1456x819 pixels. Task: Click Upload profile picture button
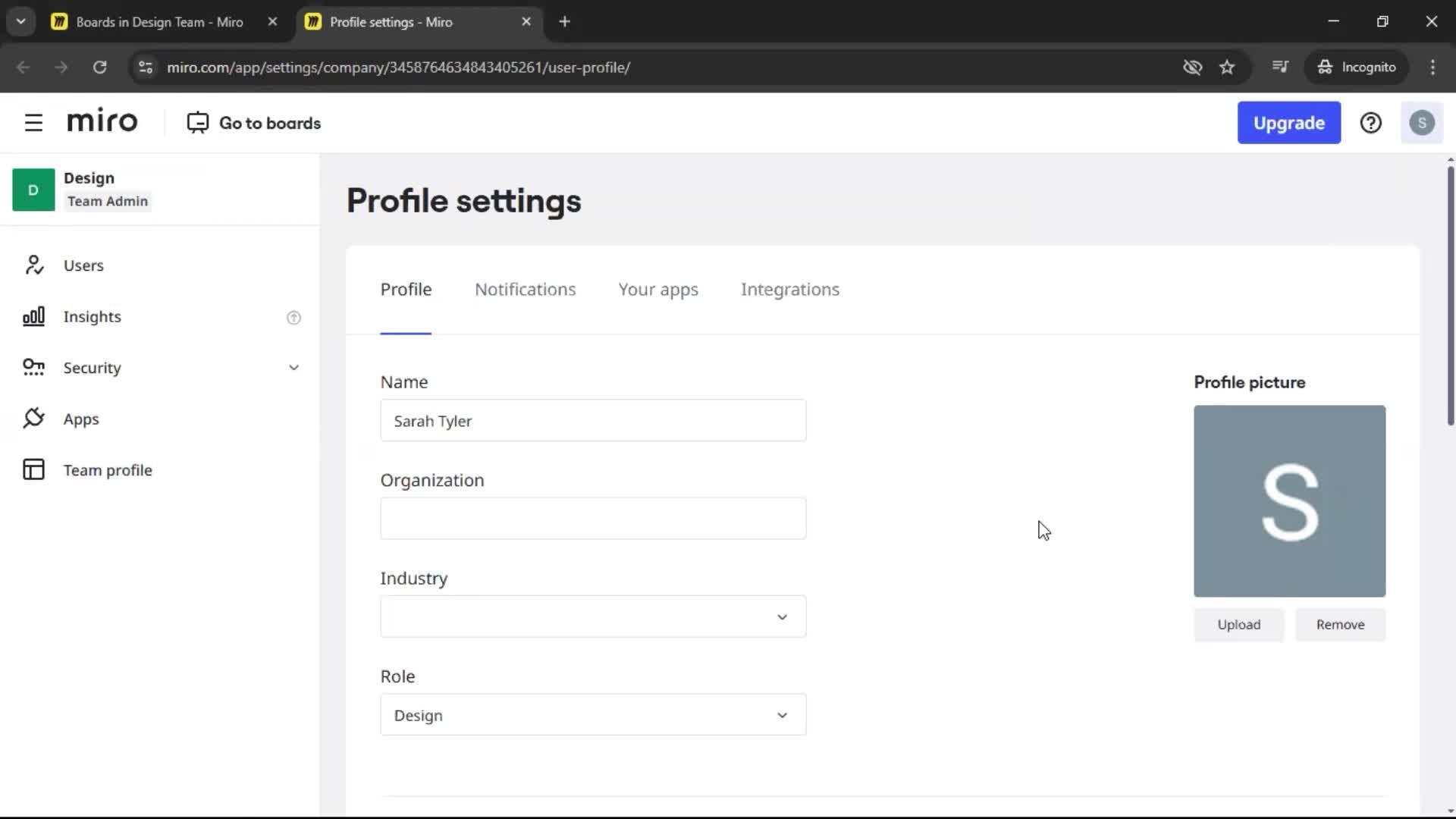[1238, 625]
